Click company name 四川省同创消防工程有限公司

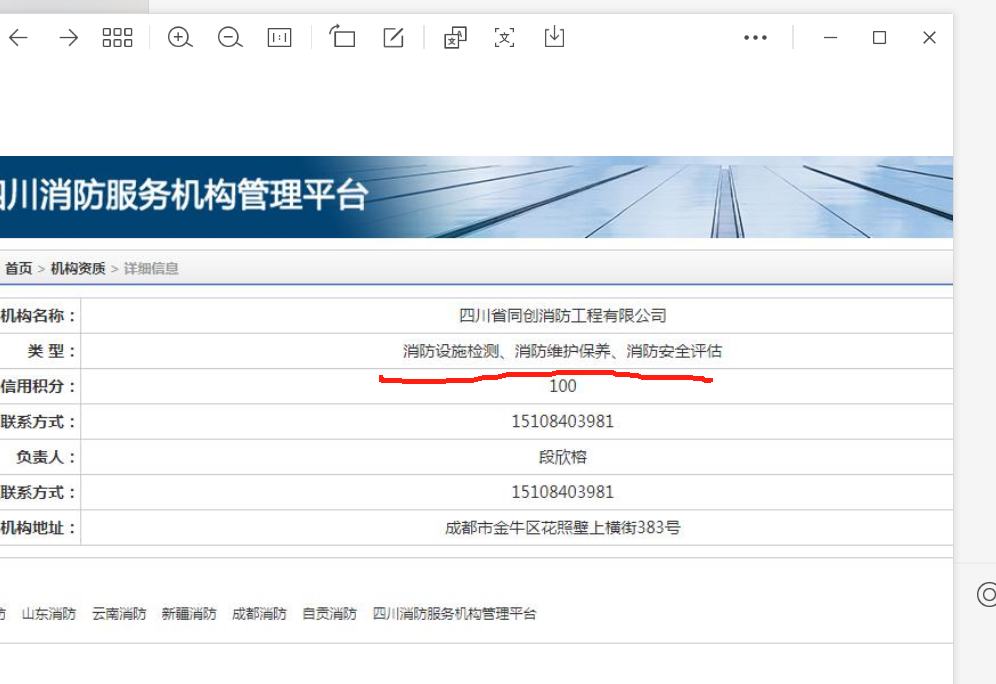point(563,316)
